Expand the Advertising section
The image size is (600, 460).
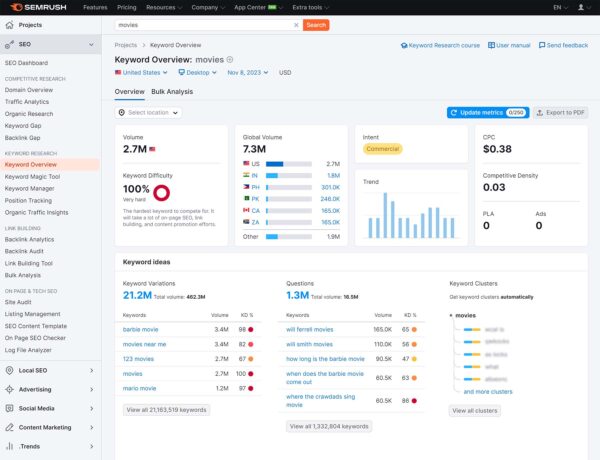[x=91, y=389]
